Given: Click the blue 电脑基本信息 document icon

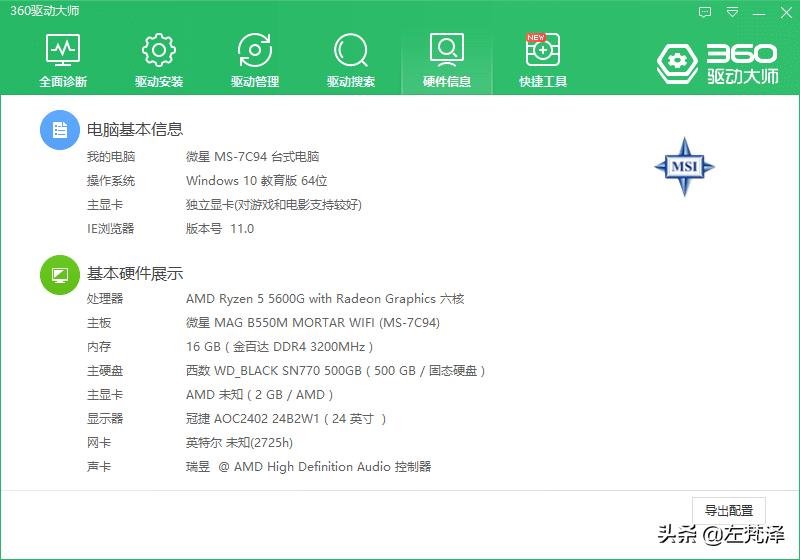Looking at the screenshot, I should point(60,130).
